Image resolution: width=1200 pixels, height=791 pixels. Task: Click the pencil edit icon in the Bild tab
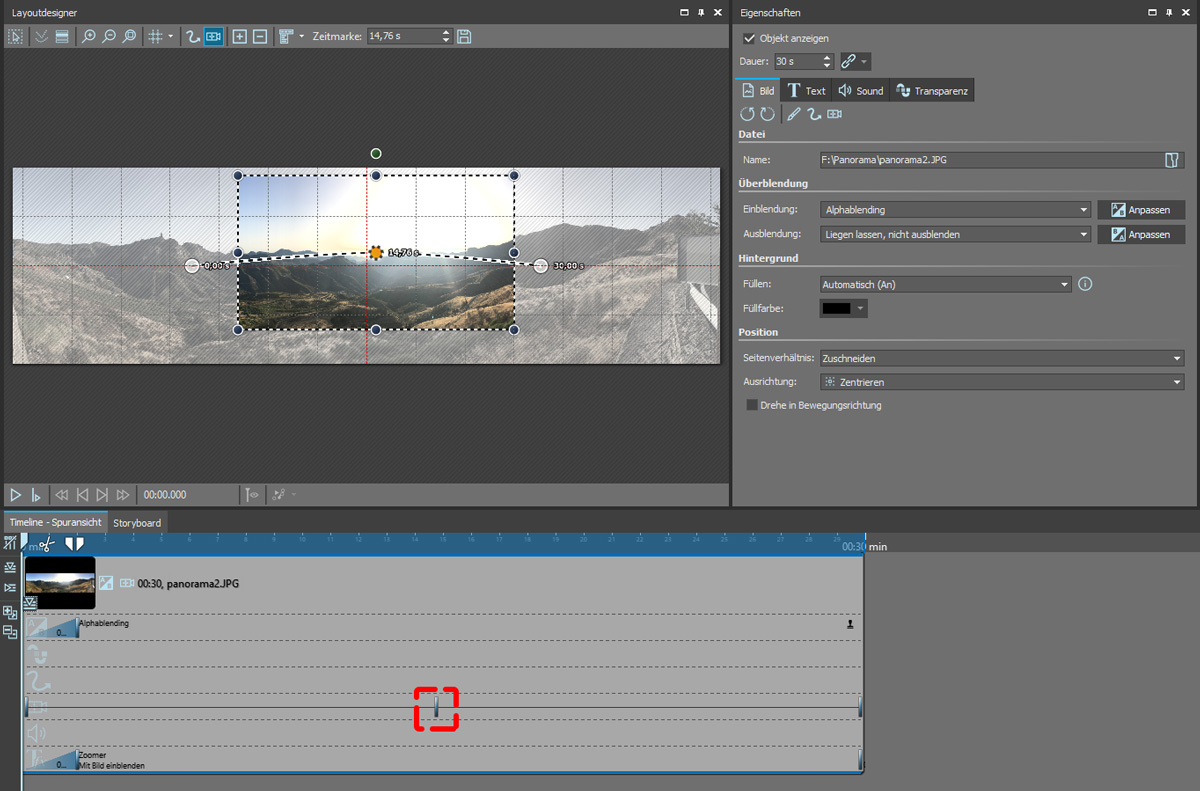click(x=793, y=115)
